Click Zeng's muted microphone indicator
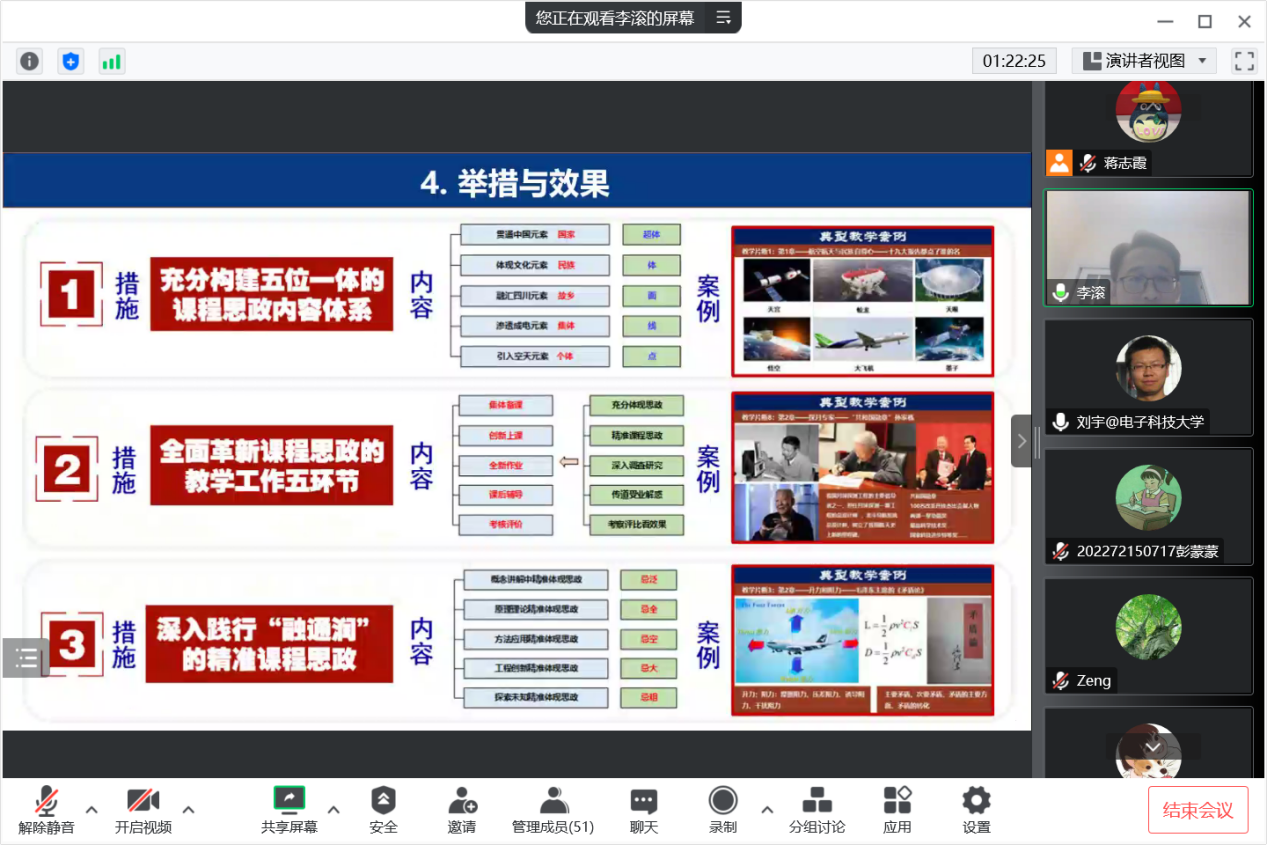This screenshot has width=1267, height=845. [1062, 680]
